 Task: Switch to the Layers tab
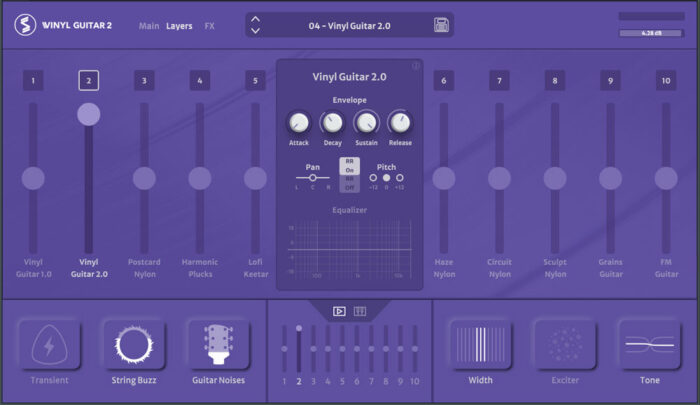pos(179,26)
